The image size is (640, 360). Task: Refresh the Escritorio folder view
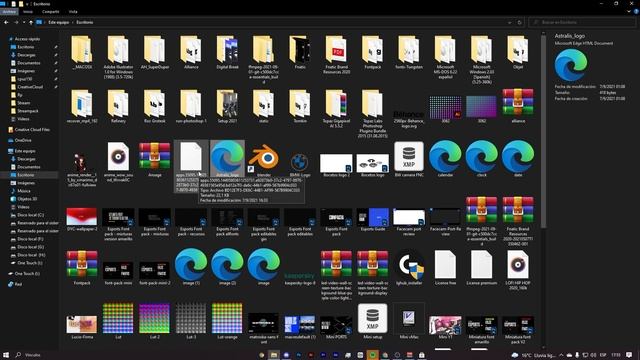click(x=520, y=22)
